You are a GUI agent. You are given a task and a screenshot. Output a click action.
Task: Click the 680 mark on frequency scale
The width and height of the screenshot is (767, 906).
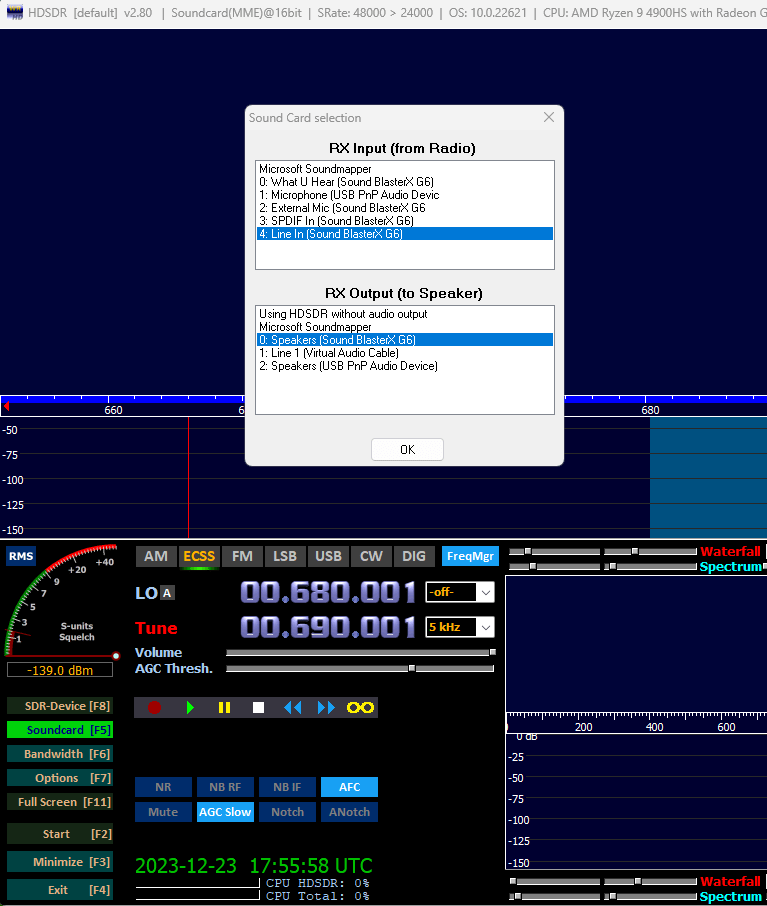(x=650, y=410)
